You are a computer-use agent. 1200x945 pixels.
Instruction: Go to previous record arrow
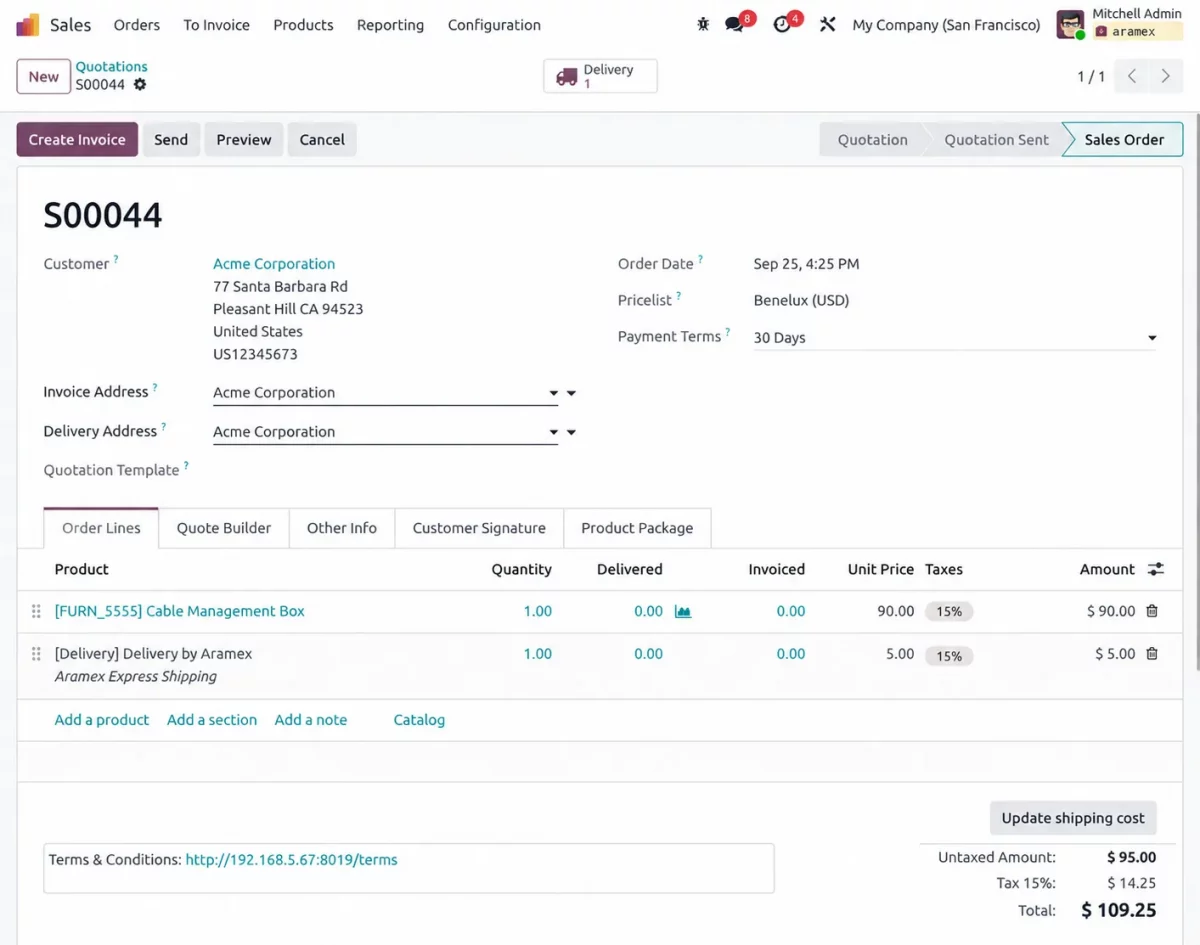click(x=1132, y=76)
